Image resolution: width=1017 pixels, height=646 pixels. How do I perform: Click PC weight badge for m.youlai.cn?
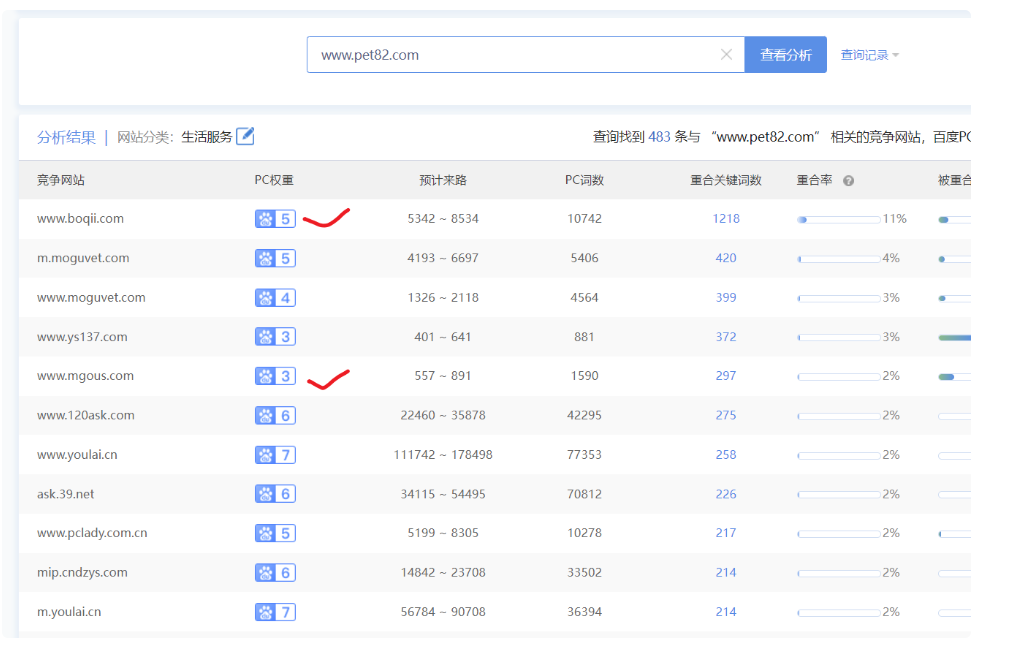click(276, 612)
